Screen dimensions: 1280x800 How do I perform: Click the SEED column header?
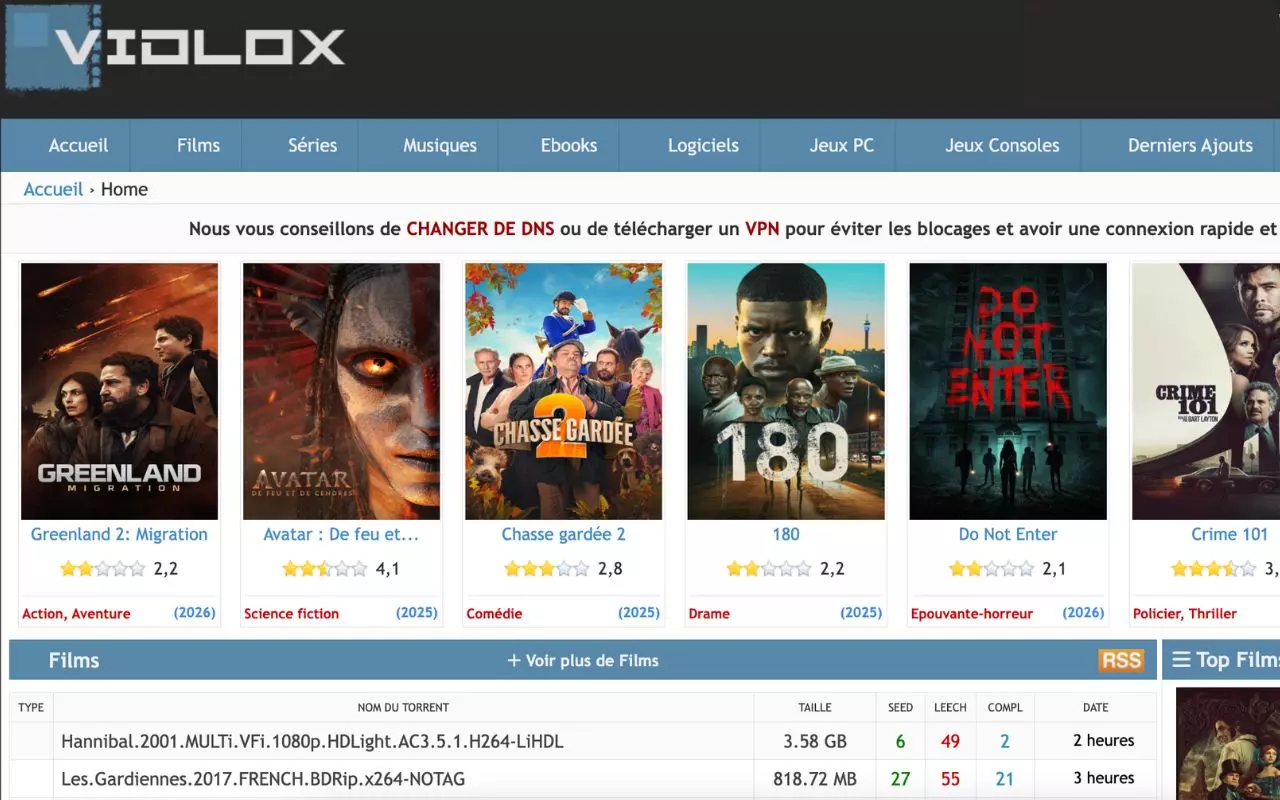[900, 707]
